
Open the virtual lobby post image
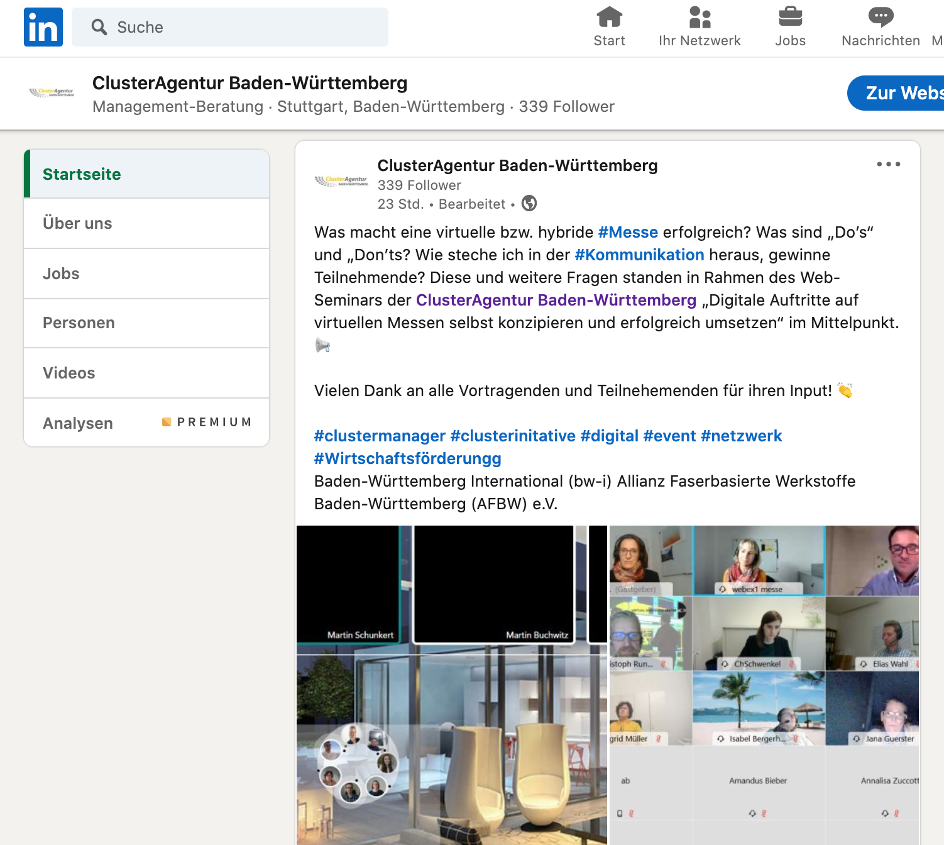coord(452,685)
